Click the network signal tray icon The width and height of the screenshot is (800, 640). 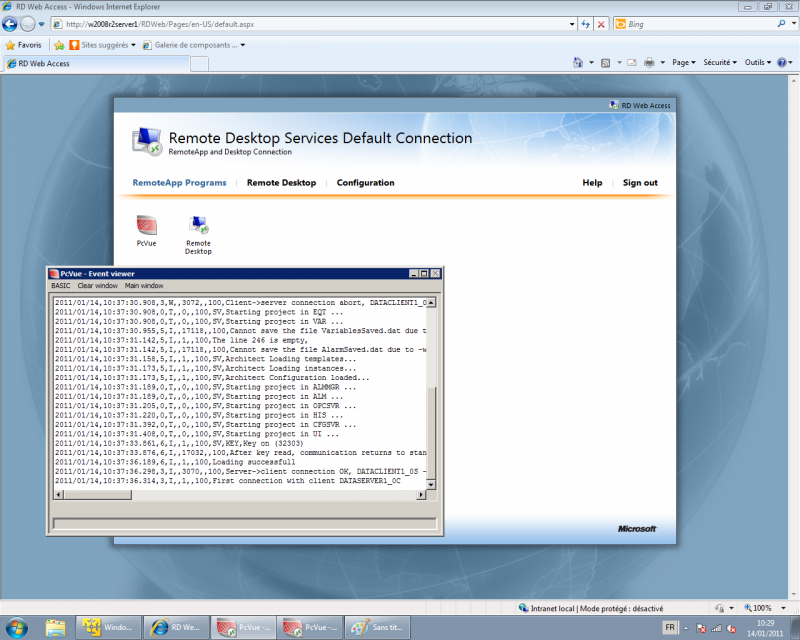pos(716,628)
